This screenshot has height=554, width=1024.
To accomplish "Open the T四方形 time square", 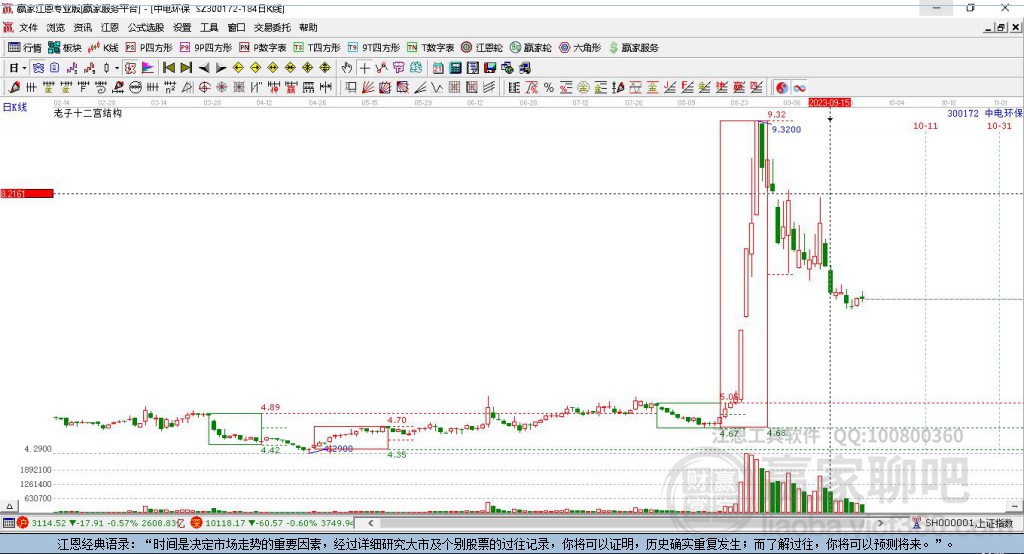I will 317,48.
